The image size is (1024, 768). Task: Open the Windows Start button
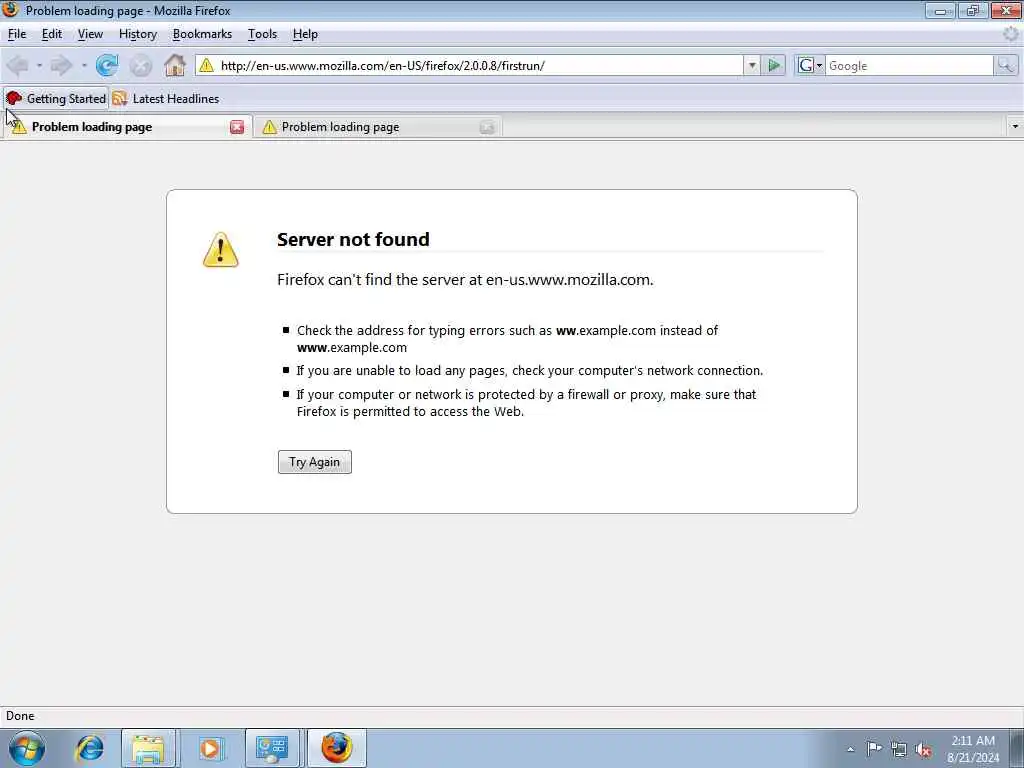click(27, 748)
